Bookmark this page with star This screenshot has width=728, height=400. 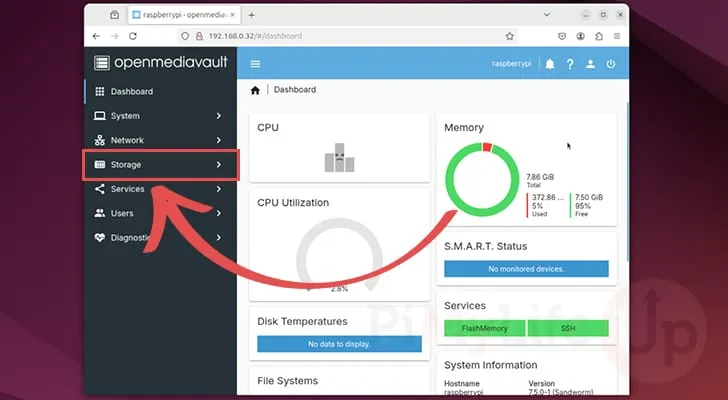510,36
